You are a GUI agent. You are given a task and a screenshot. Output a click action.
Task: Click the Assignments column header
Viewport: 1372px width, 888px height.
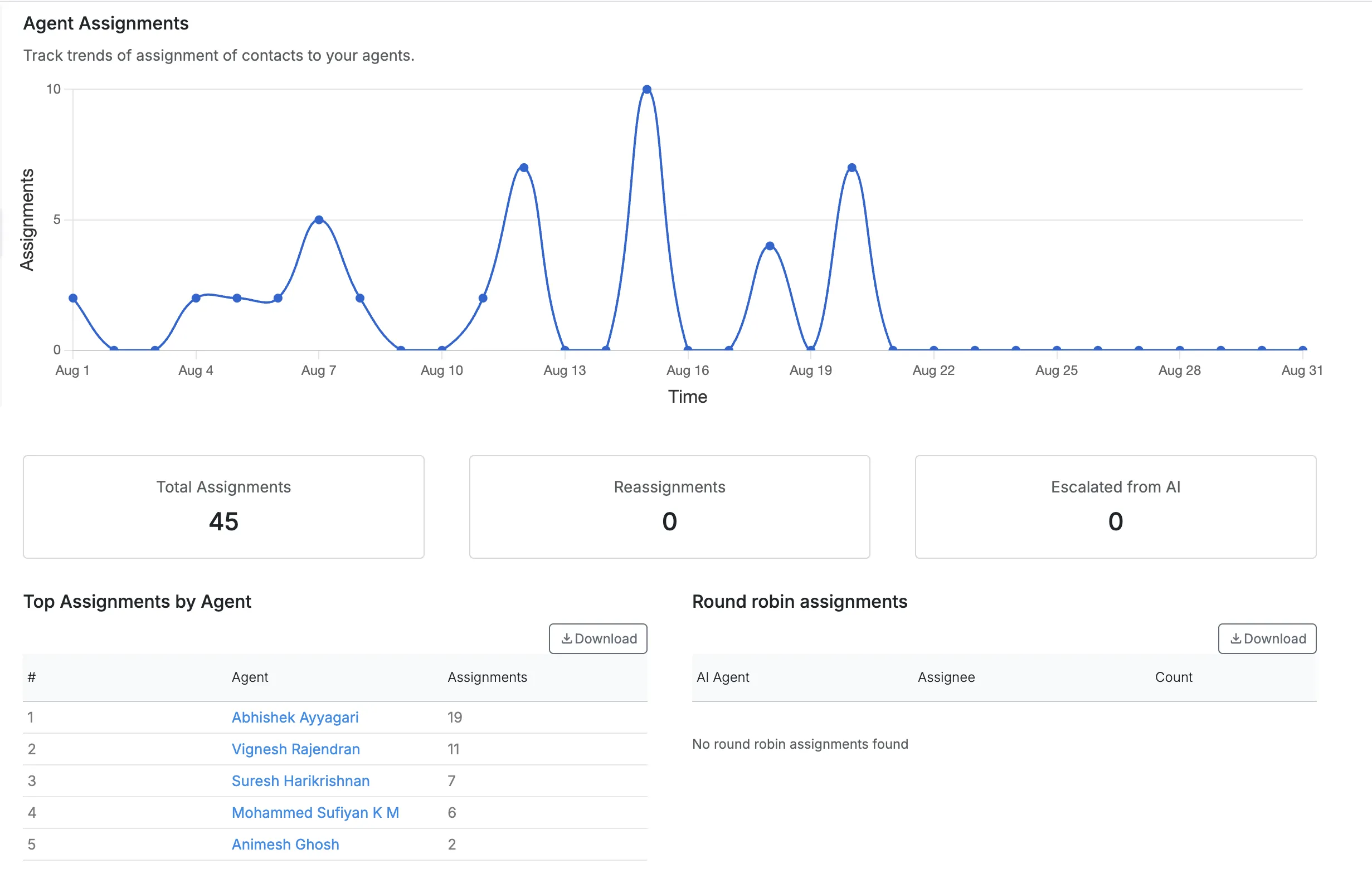487,677
